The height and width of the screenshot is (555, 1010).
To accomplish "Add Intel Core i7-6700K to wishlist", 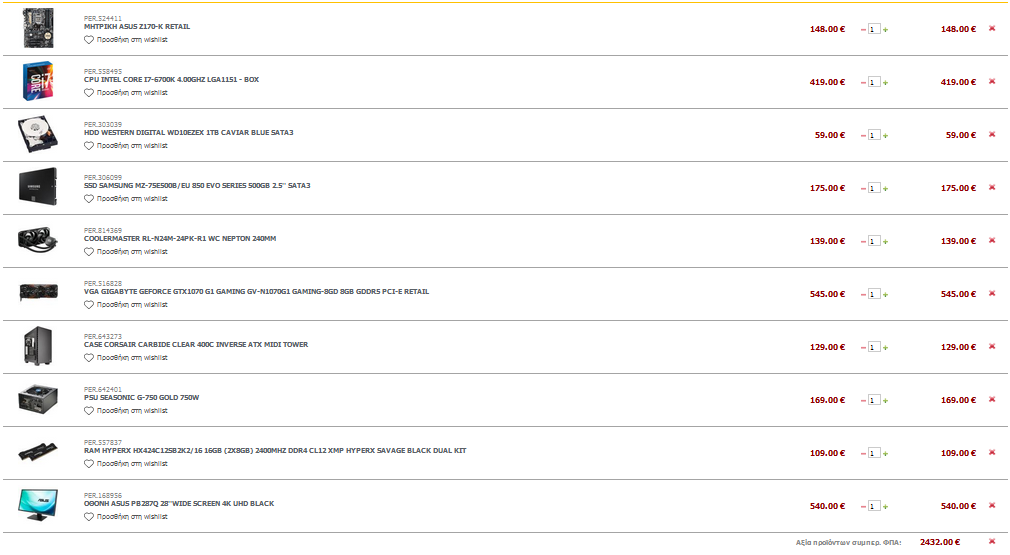I will [126, 93].
